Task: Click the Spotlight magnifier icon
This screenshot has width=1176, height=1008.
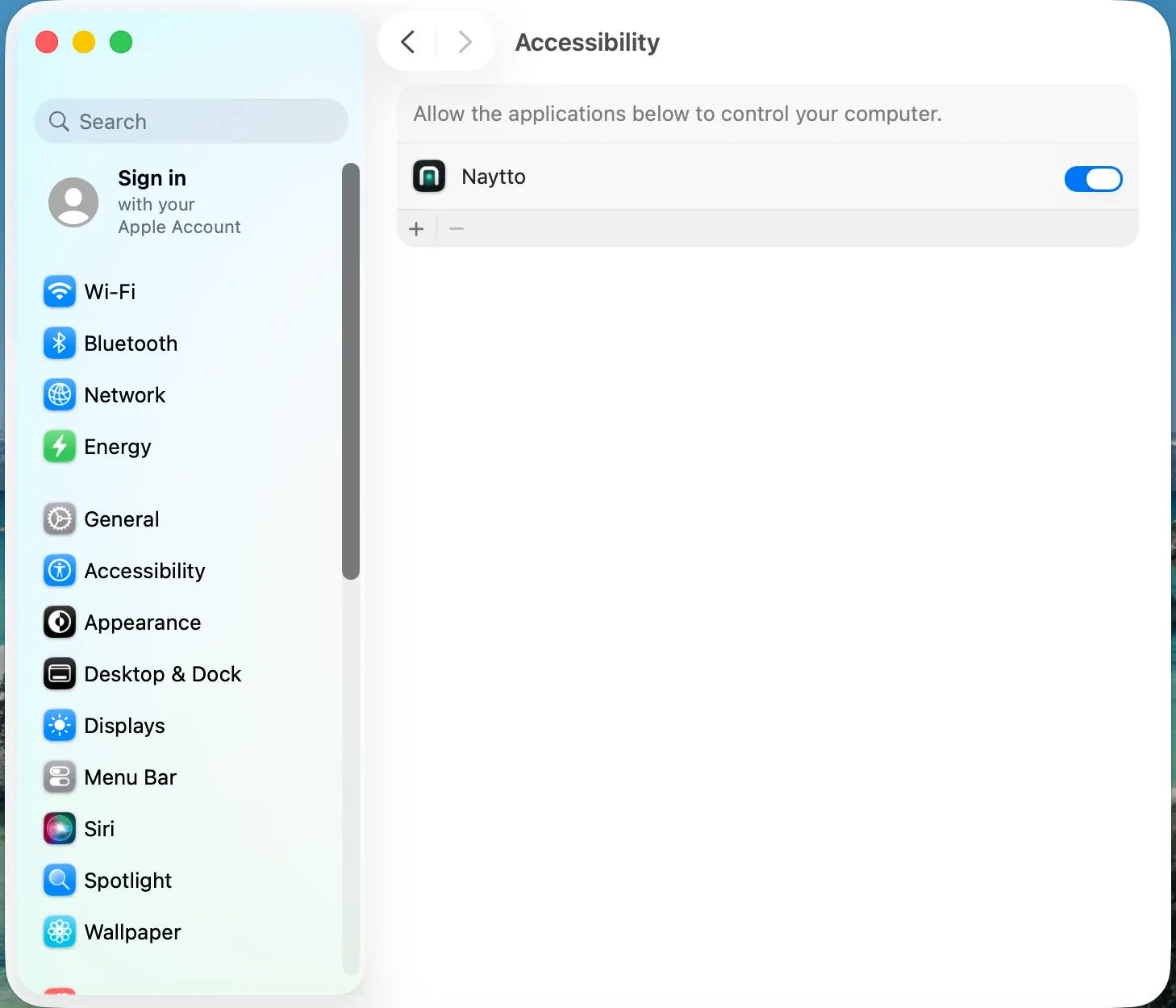Action: (60, 881)
